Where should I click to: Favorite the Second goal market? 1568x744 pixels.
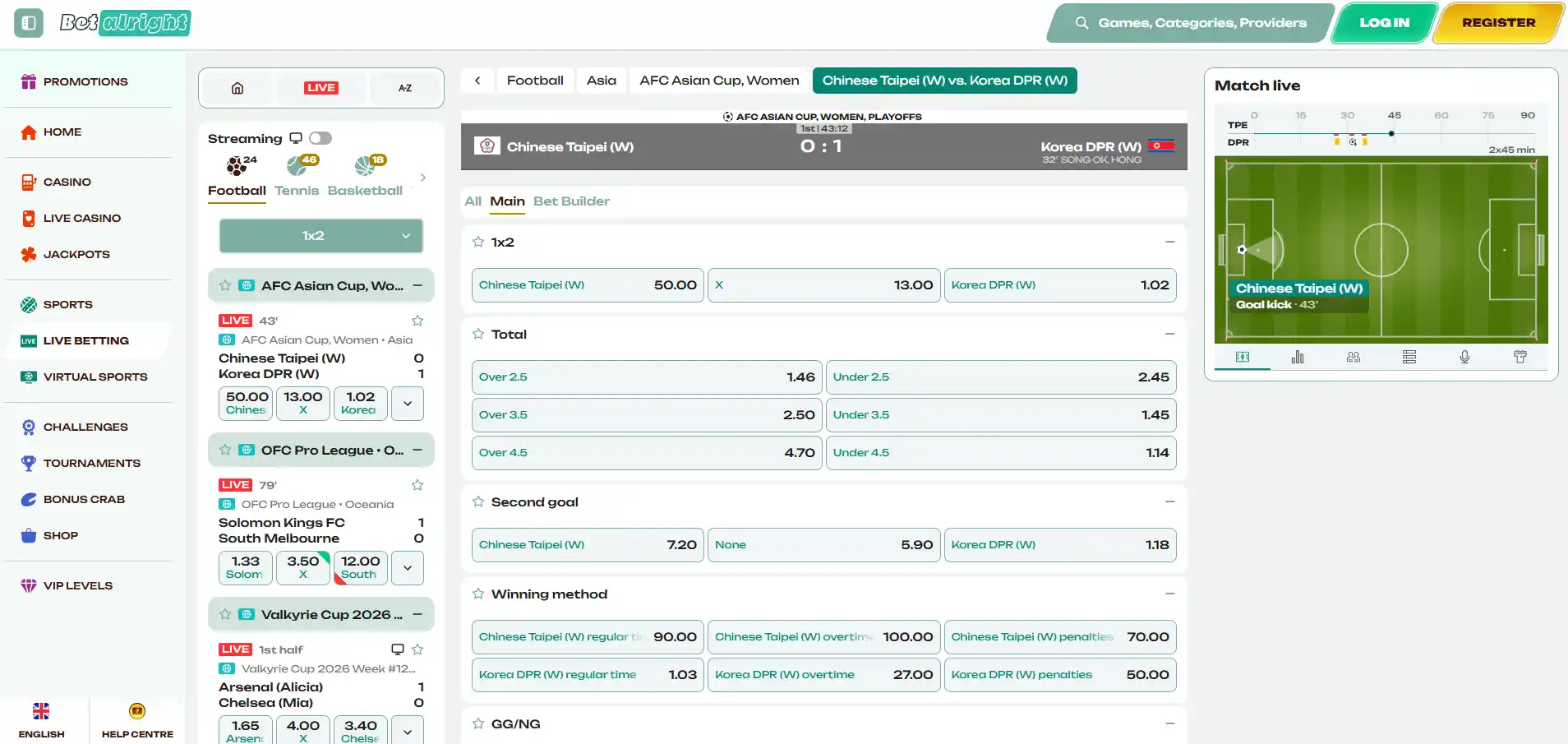point(478,501)
